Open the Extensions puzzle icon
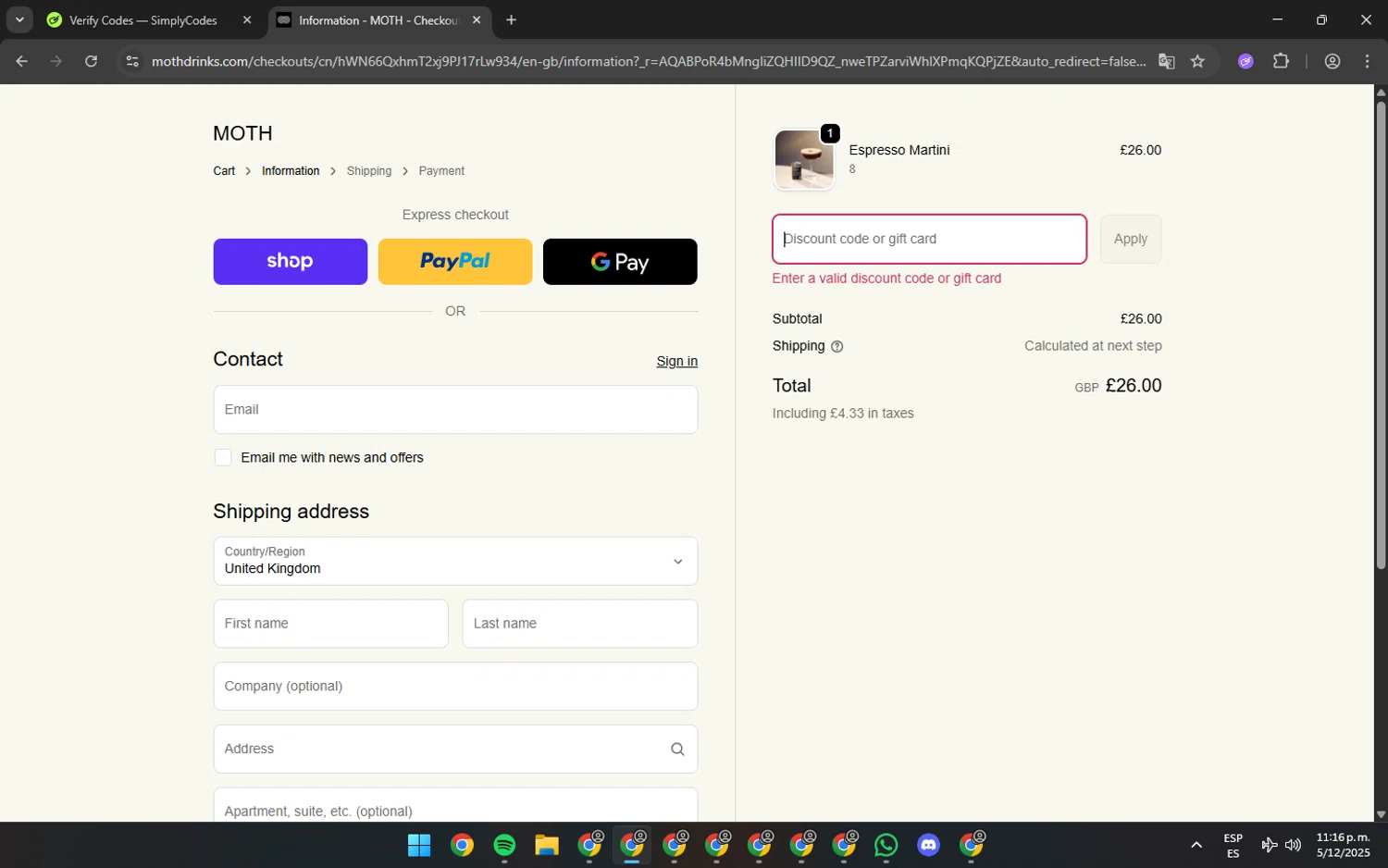This screenshot has height=868, width=1388. pyautogui.click(x=1281, y=61)
